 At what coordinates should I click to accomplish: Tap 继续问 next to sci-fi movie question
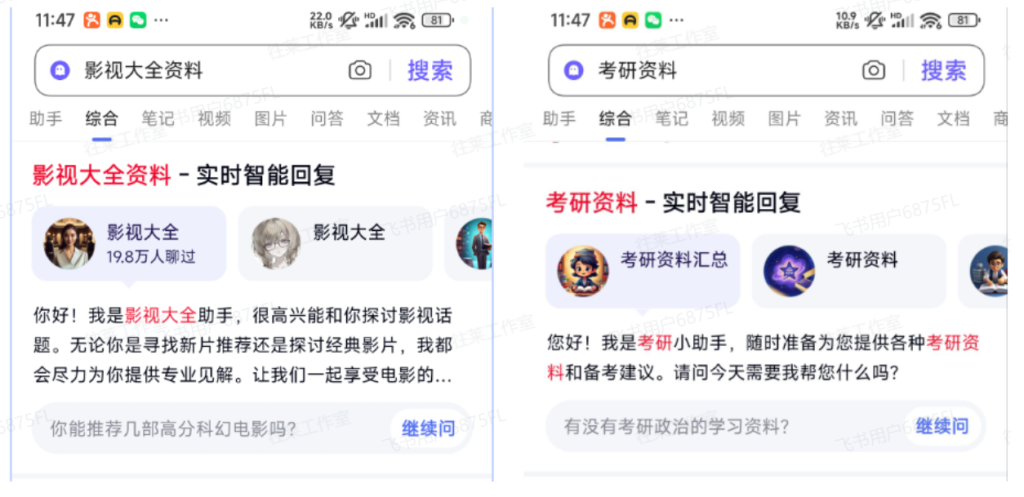pyautogui.click(x=428, y=428)
